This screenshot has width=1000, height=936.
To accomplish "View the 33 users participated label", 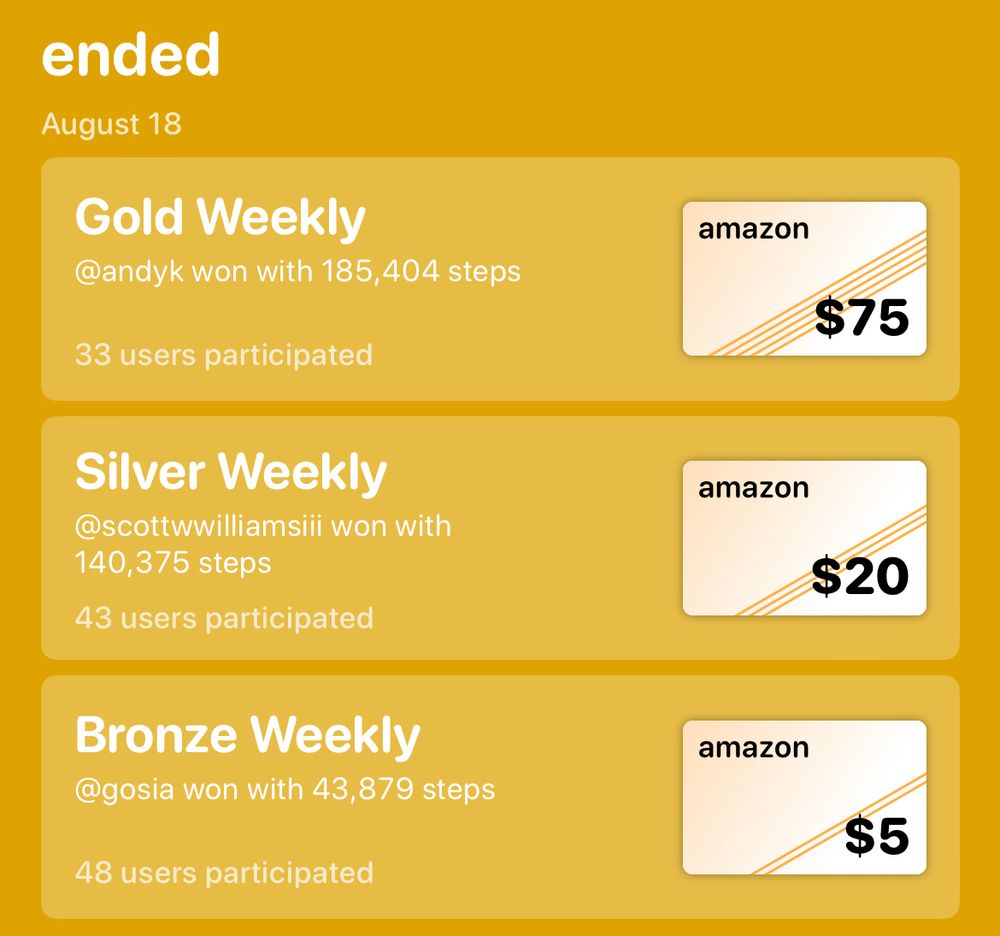I will pyautogui.click(x=224, y=355).
